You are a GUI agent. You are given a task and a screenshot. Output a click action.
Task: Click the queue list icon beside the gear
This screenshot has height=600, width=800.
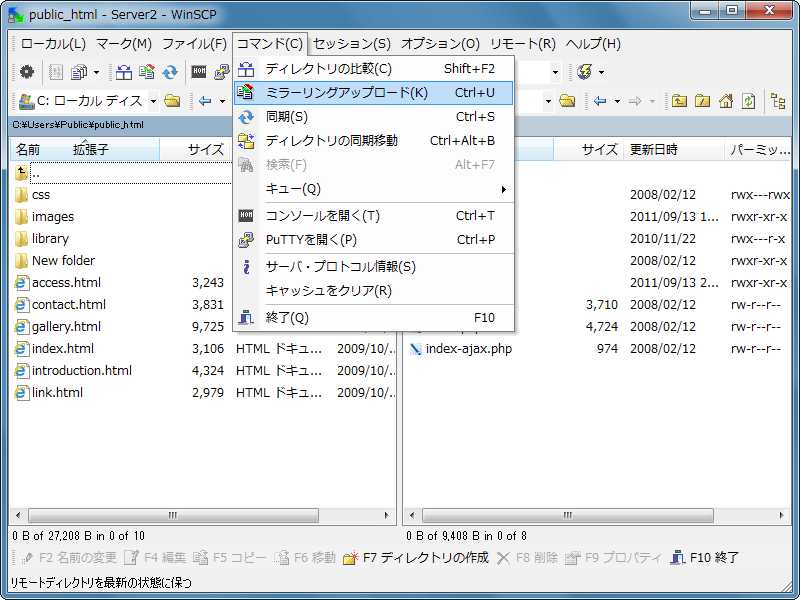click(55, 72)
